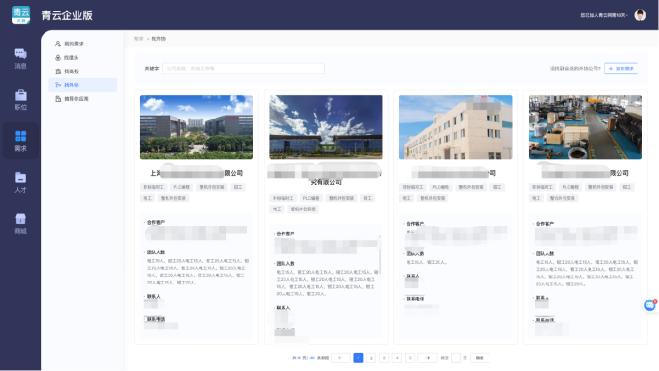Screen dimensions: 659x371
Task: Select the 需求 grid sidebar icon
Action: click(21, 141)
